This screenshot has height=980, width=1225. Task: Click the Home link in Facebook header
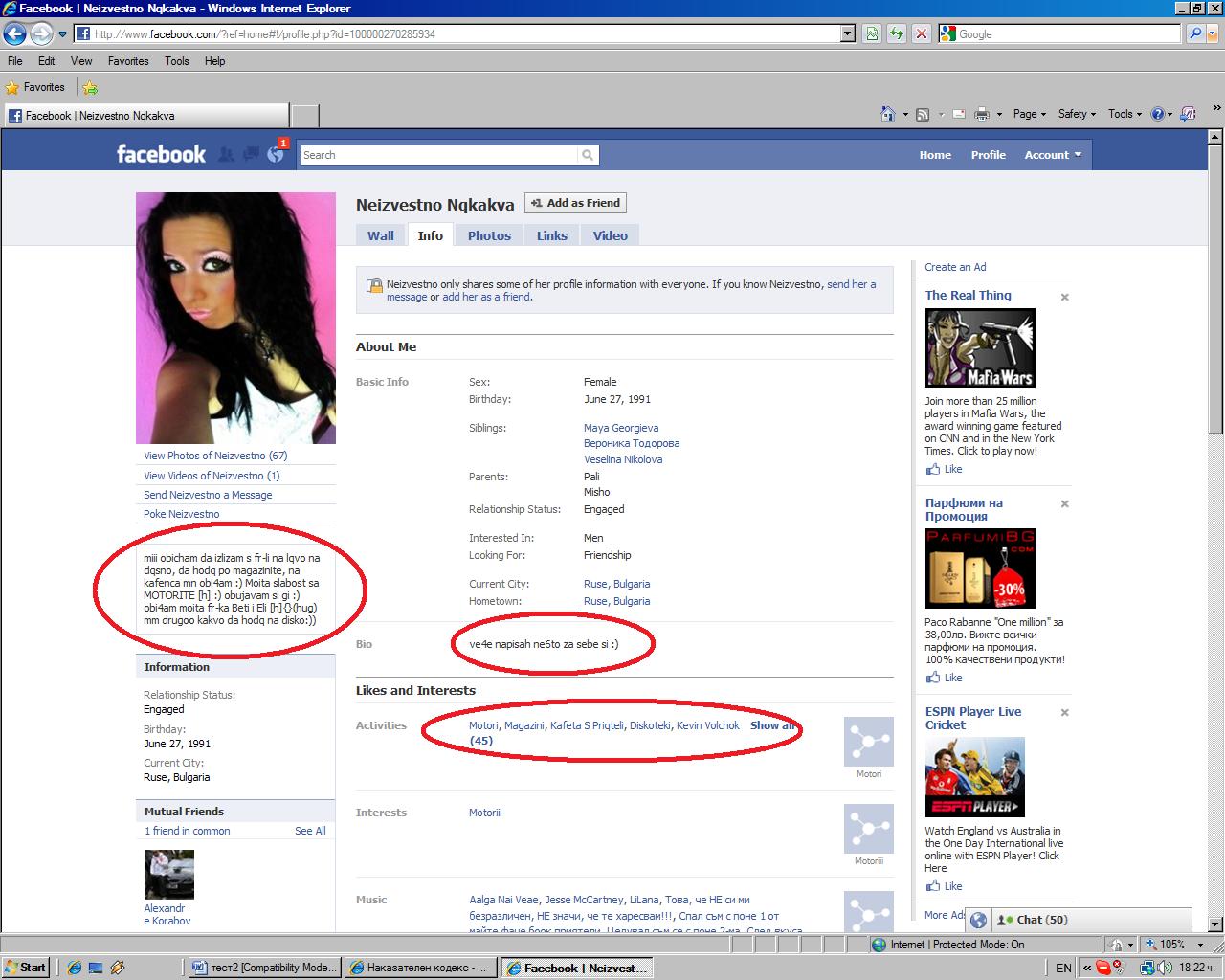[x=935, y=155]
